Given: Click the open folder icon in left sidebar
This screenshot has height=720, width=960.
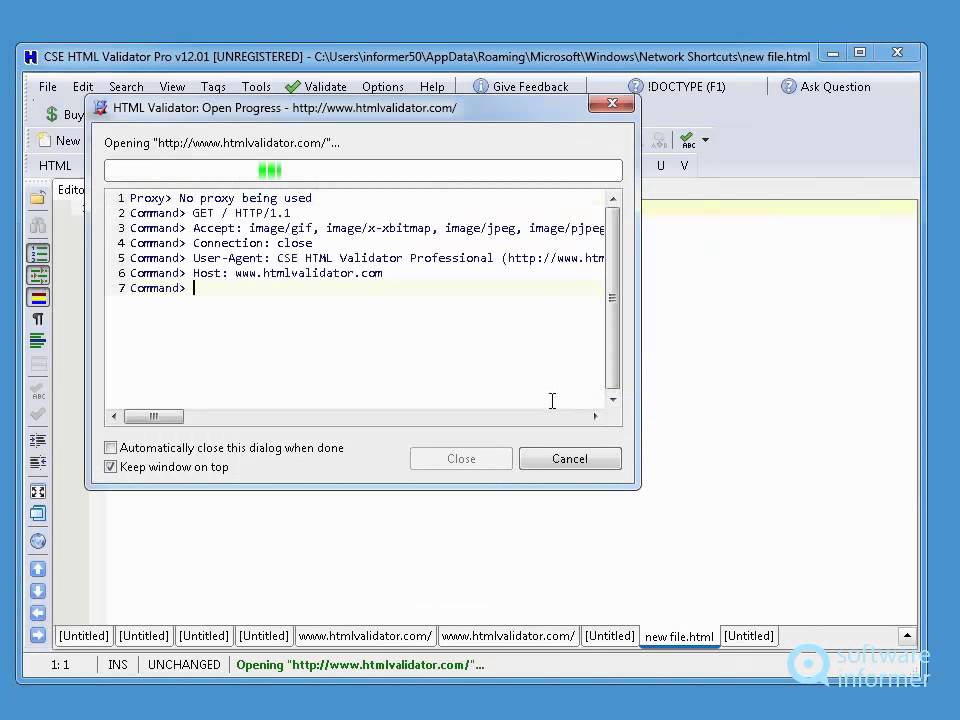Looking at the screenshot, I should 37,197.
